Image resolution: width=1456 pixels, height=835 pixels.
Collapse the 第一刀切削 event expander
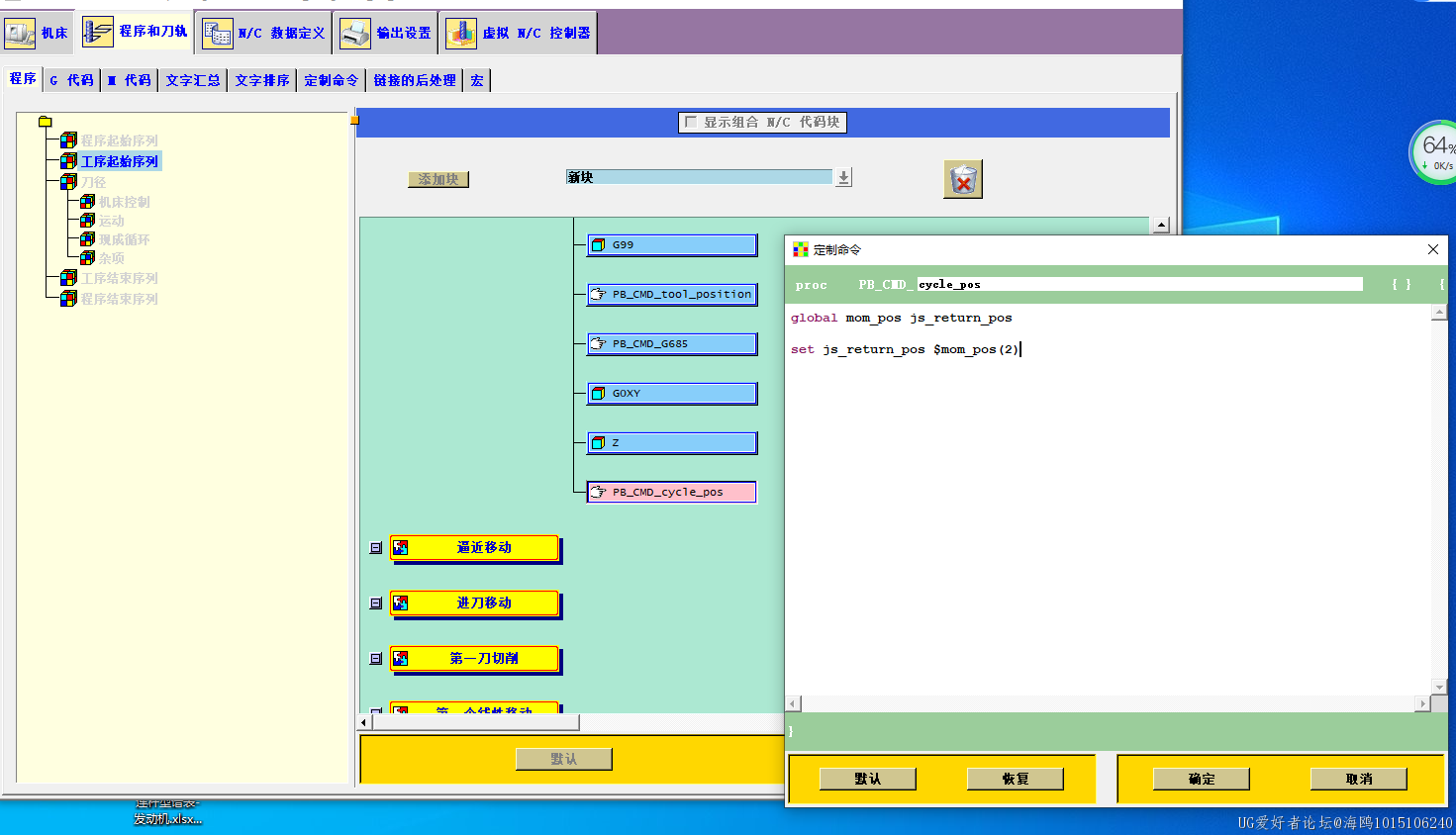coord(376,659)
